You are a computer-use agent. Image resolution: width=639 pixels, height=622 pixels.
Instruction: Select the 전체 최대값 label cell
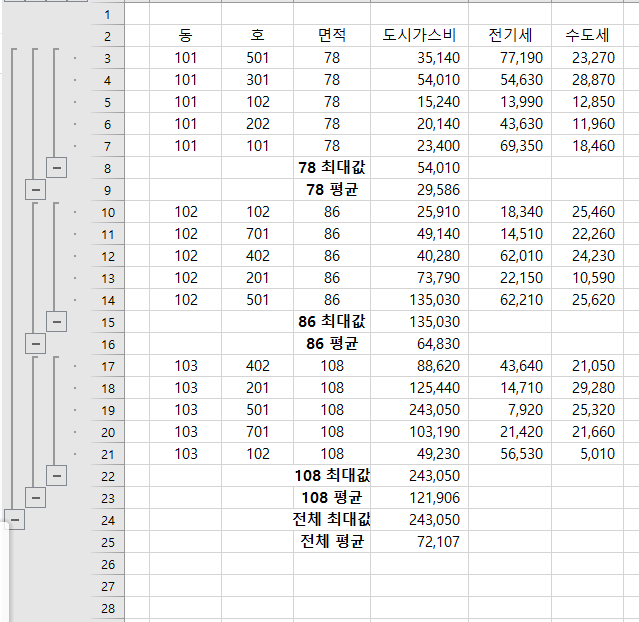[332, 520]
